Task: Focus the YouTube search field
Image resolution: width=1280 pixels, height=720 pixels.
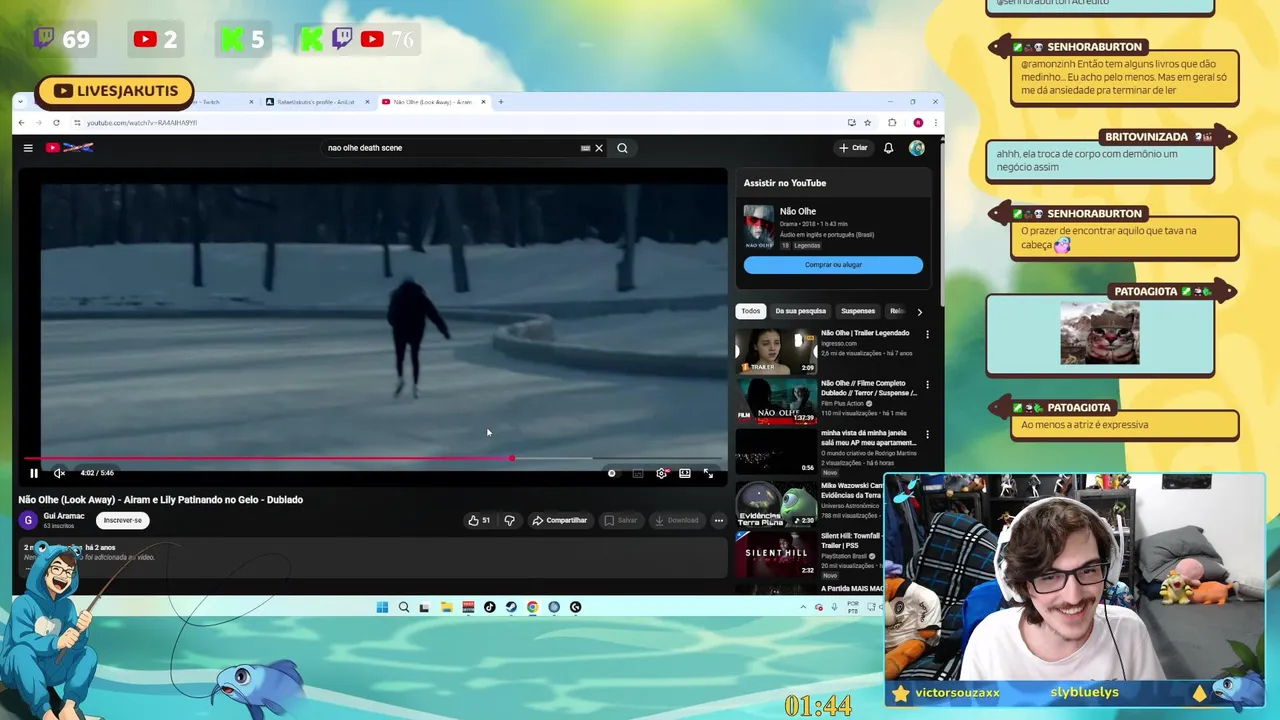Action: click(450, 148)
